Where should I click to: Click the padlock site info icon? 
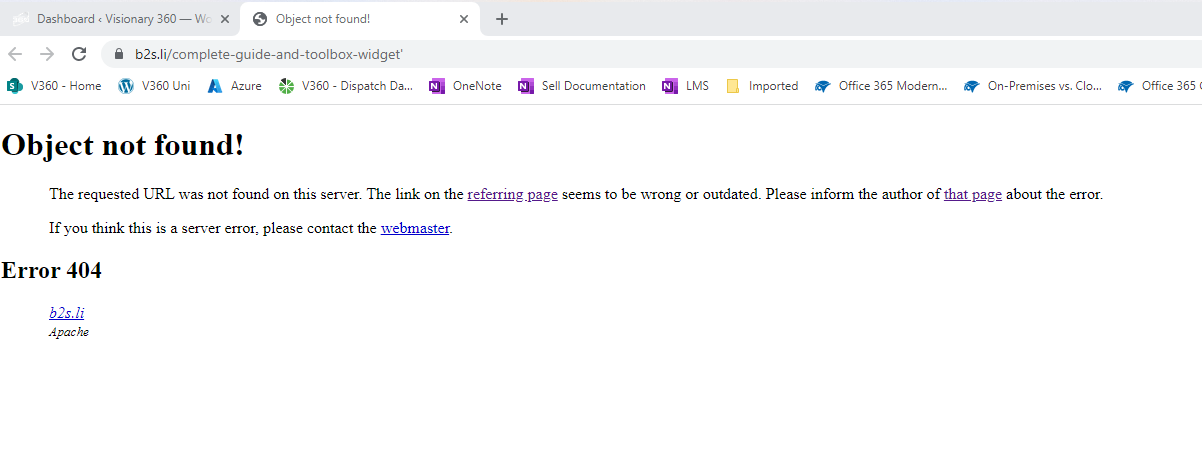pyautogui.click(x=119, y=54)
